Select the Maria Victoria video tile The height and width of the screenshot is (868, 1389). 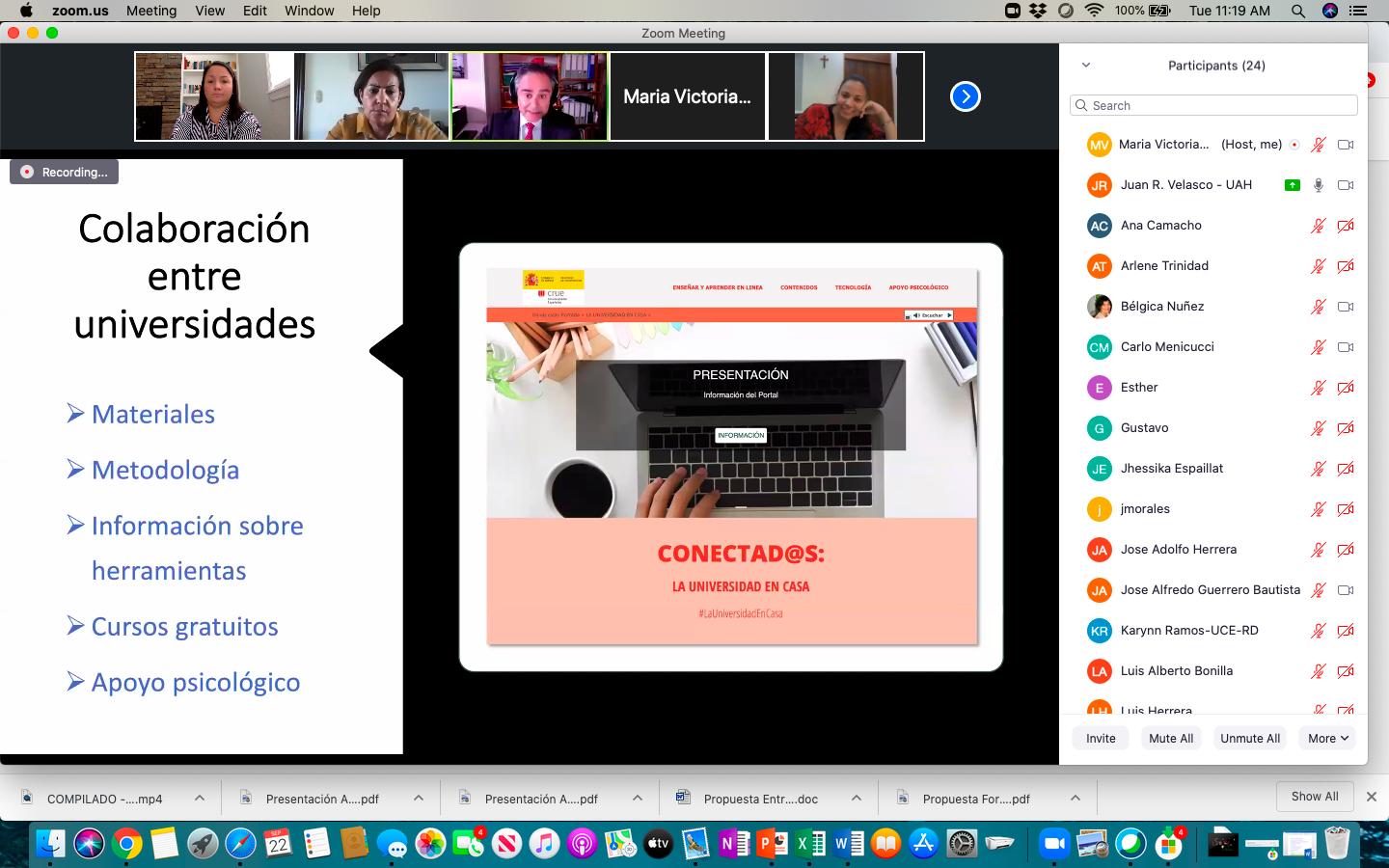(687, 96)
